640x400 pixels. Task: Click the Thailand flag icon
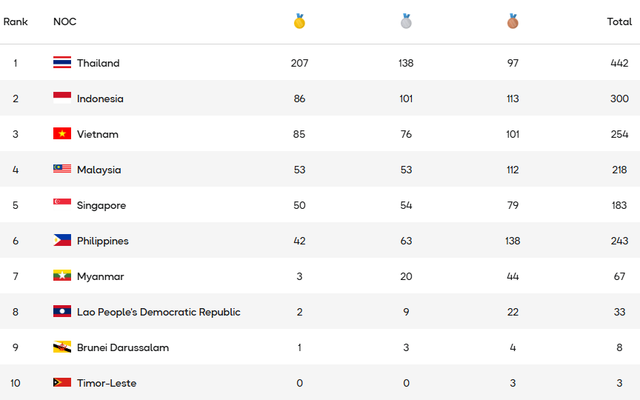(x=62, y=63)
